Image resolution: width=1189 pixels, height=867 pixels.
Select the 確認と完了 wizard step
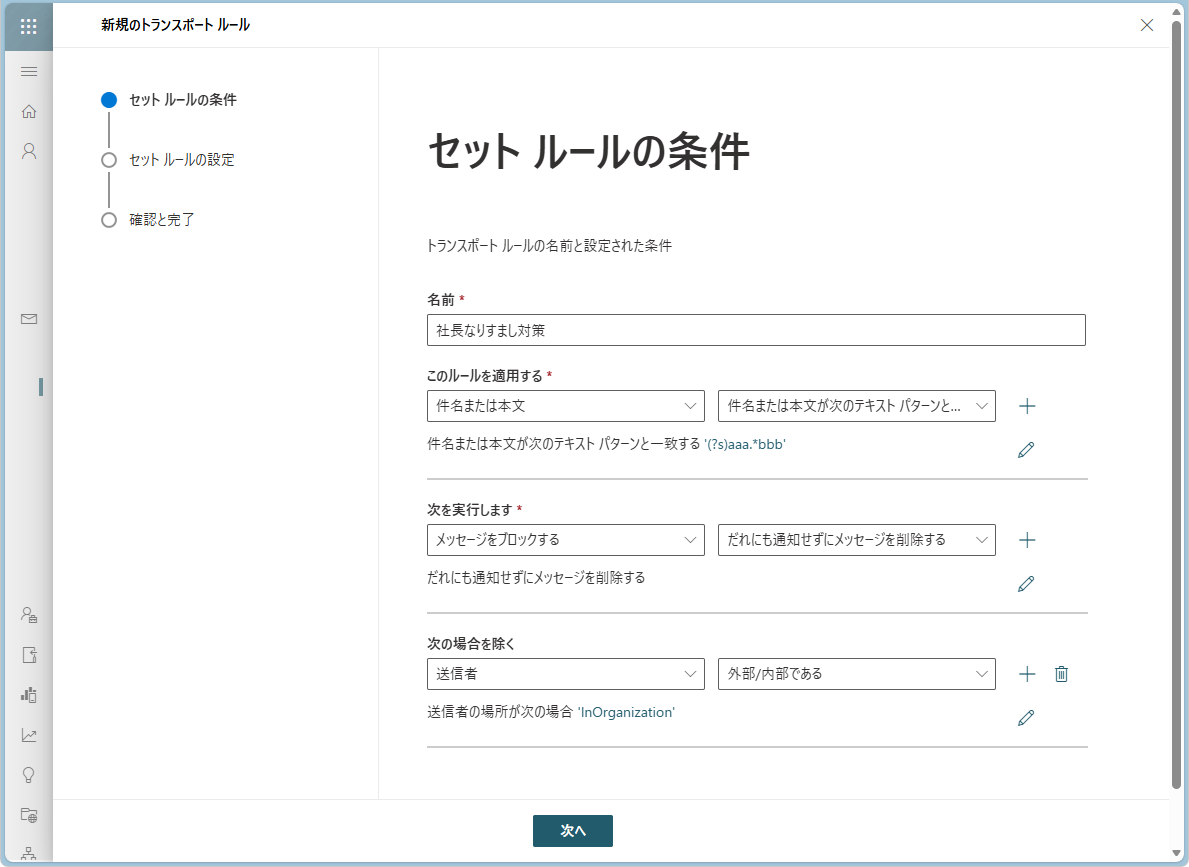pos(161,220)
